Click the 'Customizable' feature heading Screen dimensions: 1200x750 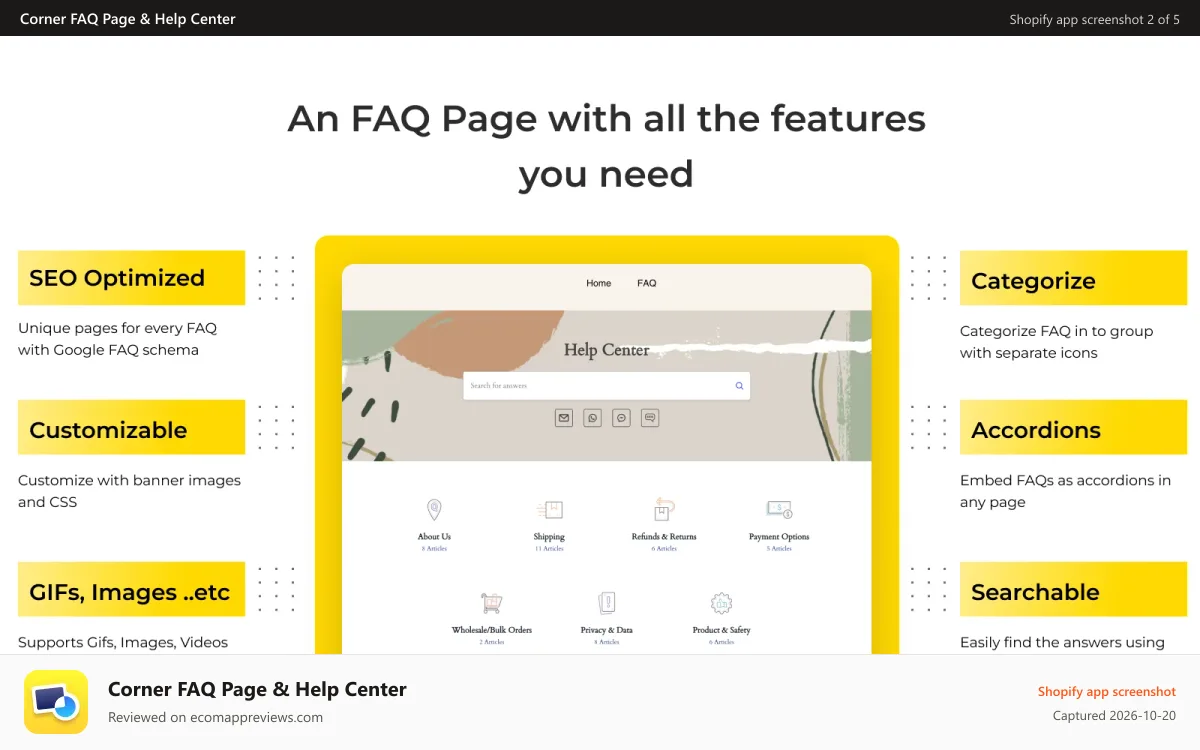click(x=108, y=430)
